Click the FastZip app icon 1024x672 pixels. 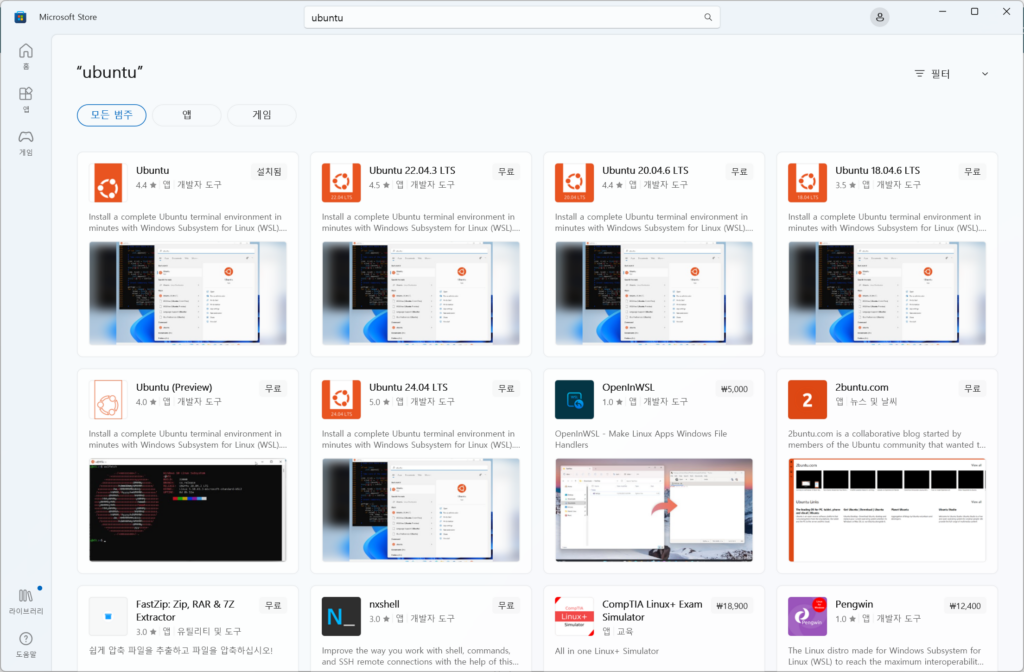point(108,616)
